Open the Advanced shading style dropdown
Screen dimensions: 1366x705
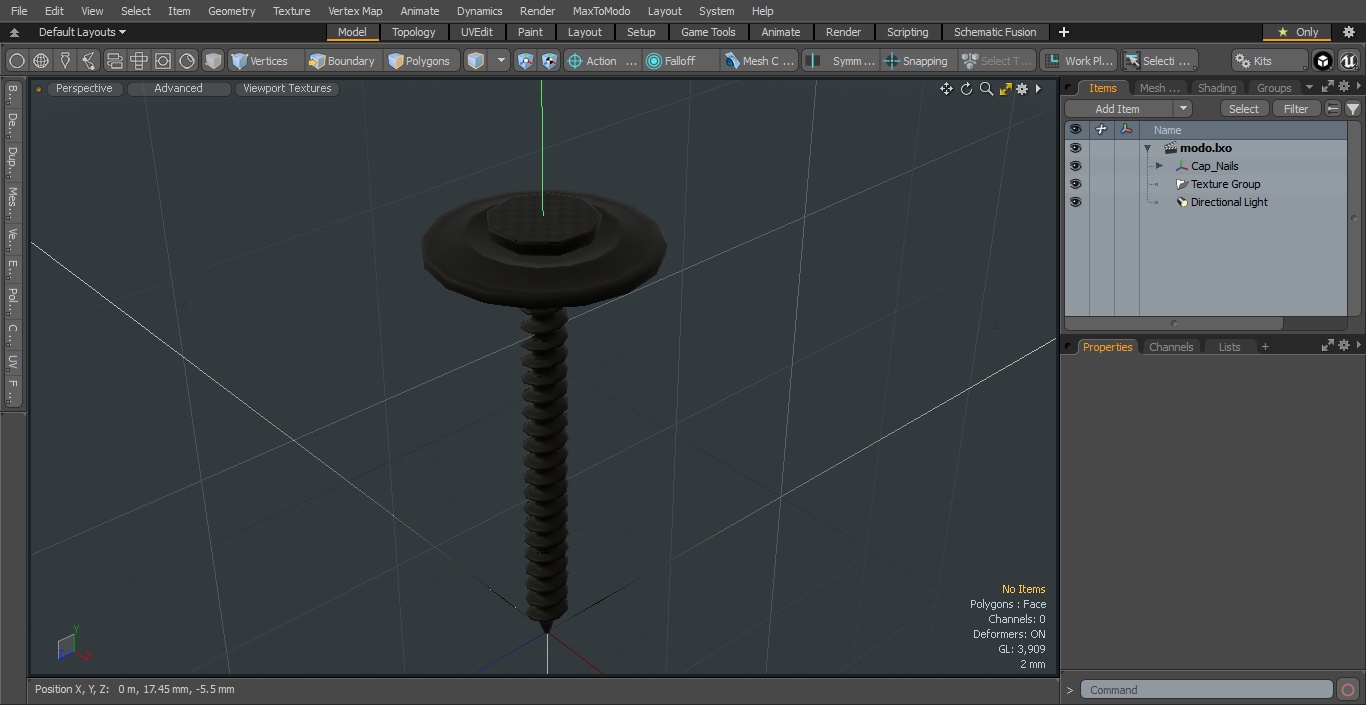[178, 89]
